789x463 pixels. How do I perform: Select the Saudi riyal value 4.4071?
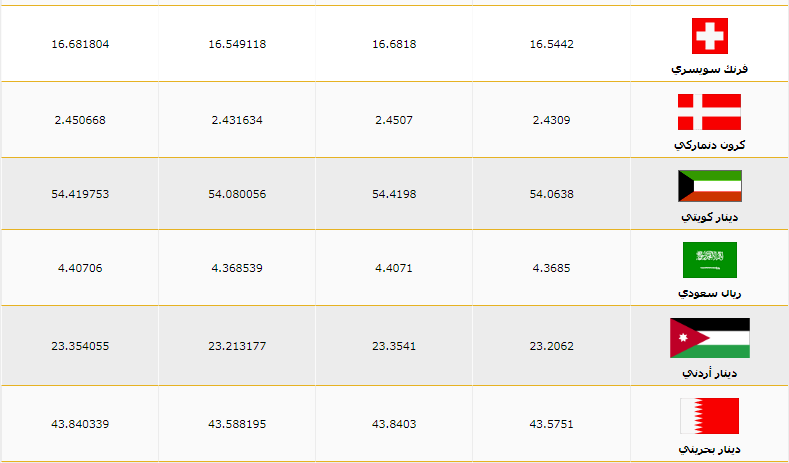[394, 268]
